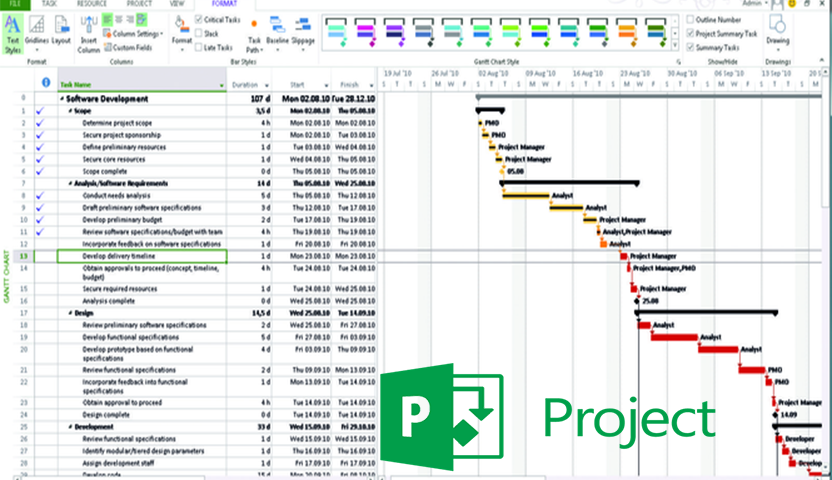
Task: Open the Column Settings dropdown
Action: (133, 33)
